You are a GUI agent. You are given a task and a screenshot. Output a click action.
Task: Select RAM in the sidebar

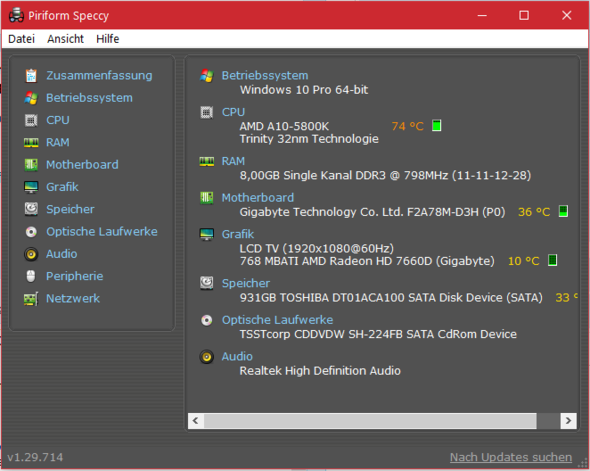pos(58,143)
